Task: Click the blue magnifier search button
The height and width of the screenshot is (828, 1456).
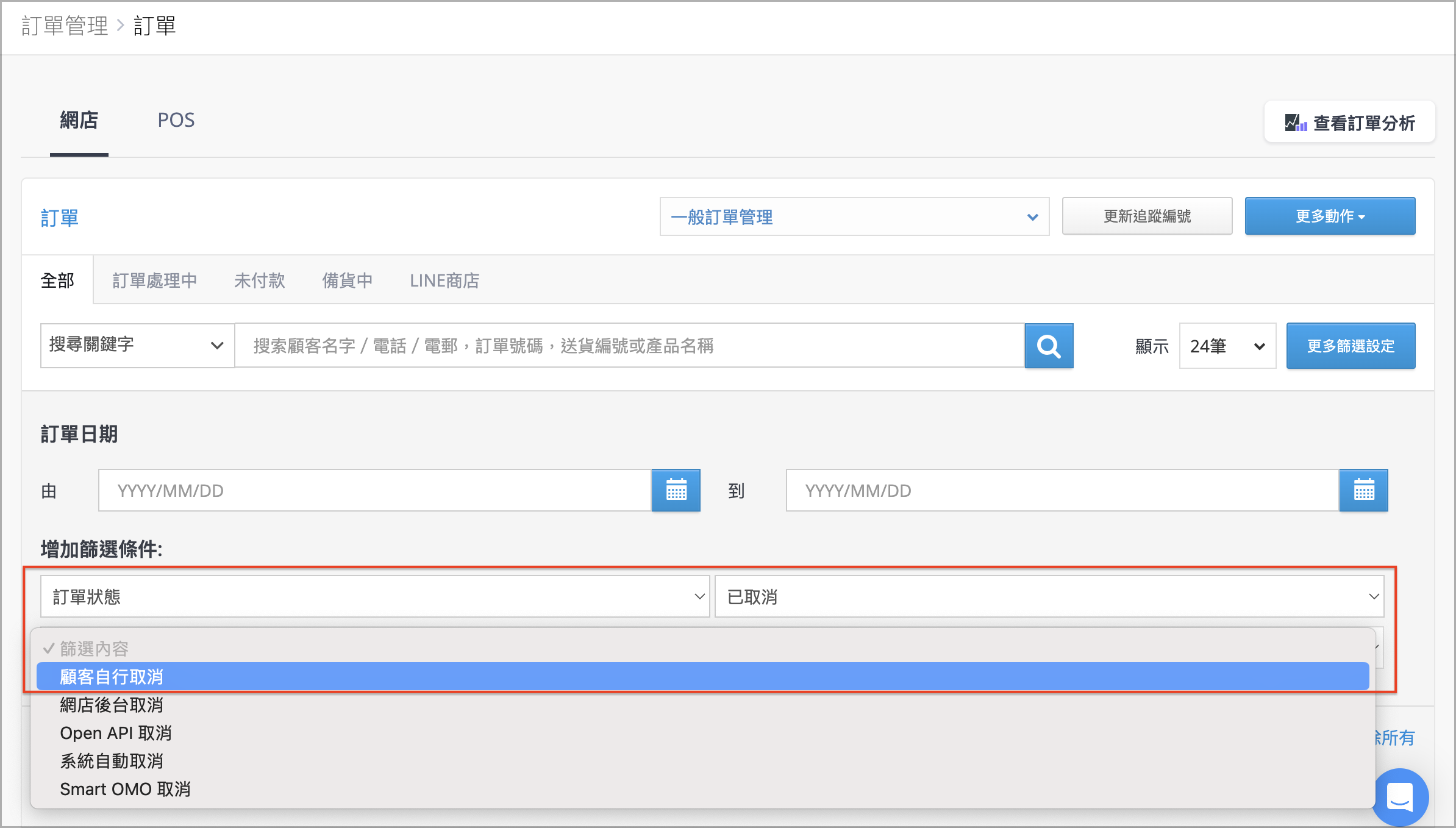Action: click(1049, 346)
